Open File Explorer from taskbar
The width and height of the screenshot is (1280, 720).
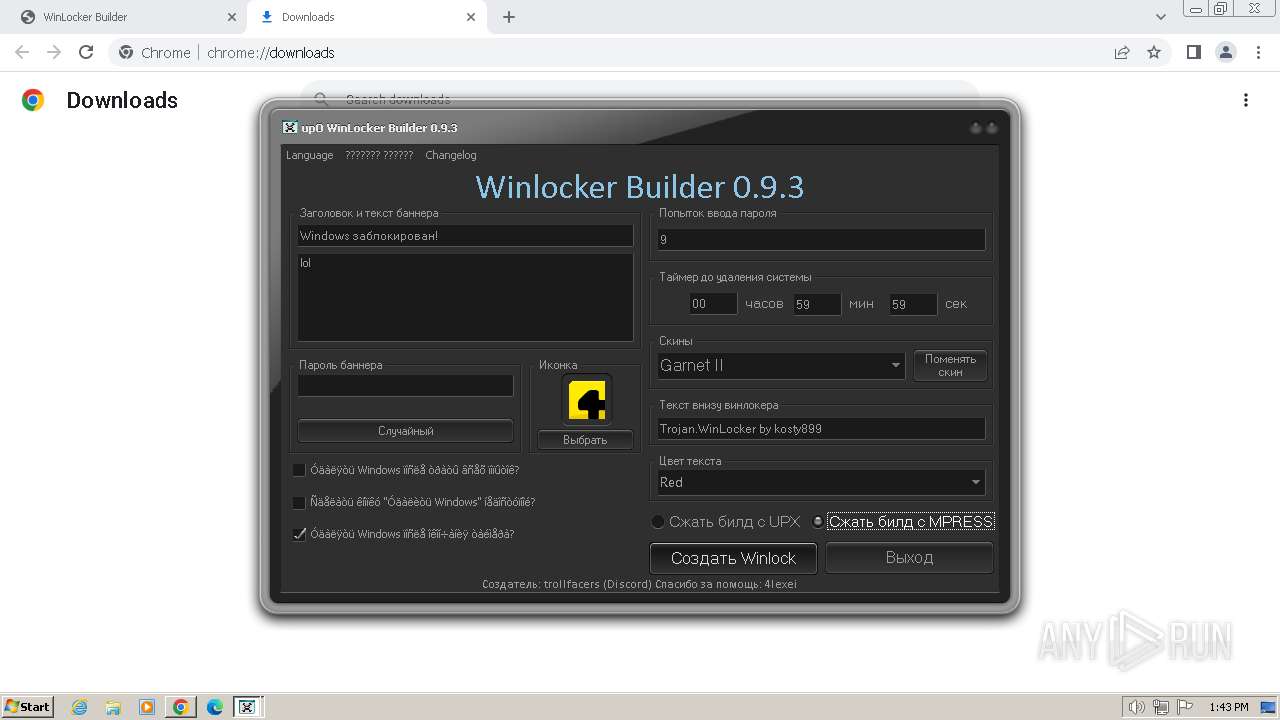pyautogui.click(x=113, y=707)
